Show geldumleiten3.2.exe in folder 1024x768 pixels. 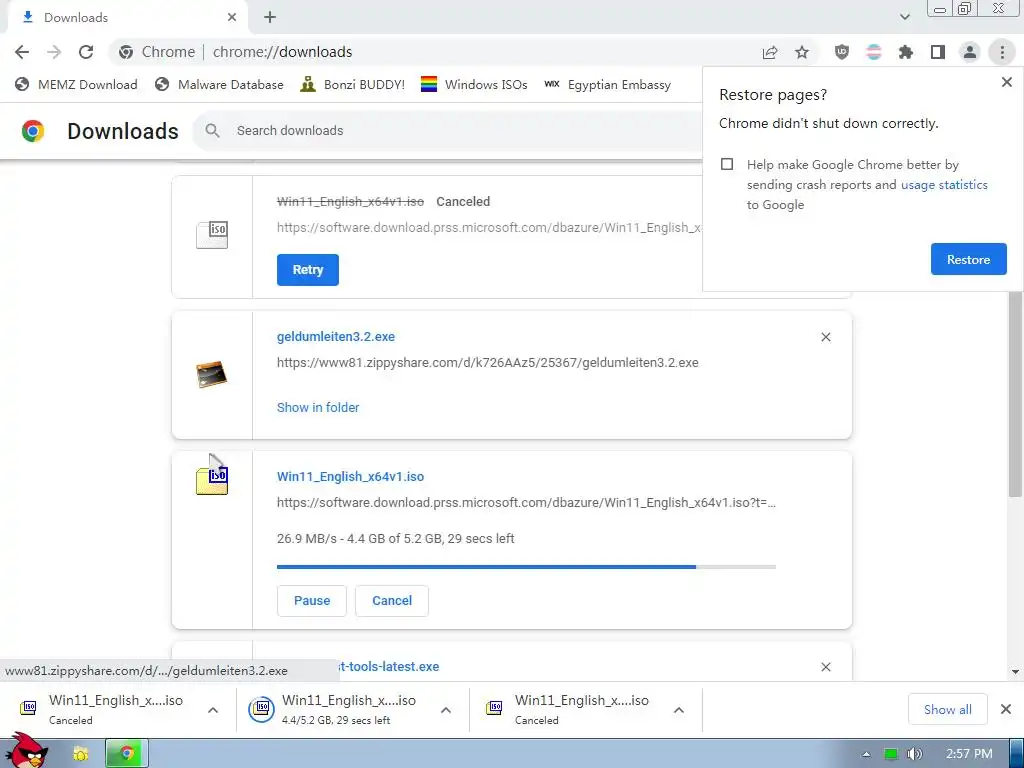coord(318,408)
